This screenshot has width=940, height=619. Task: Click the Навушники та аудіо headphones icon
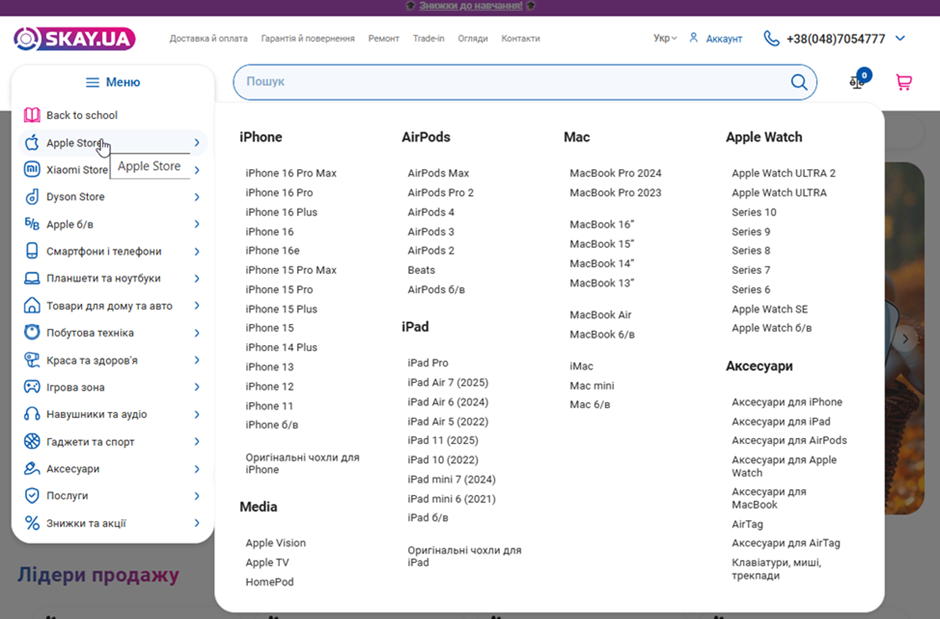32,414
